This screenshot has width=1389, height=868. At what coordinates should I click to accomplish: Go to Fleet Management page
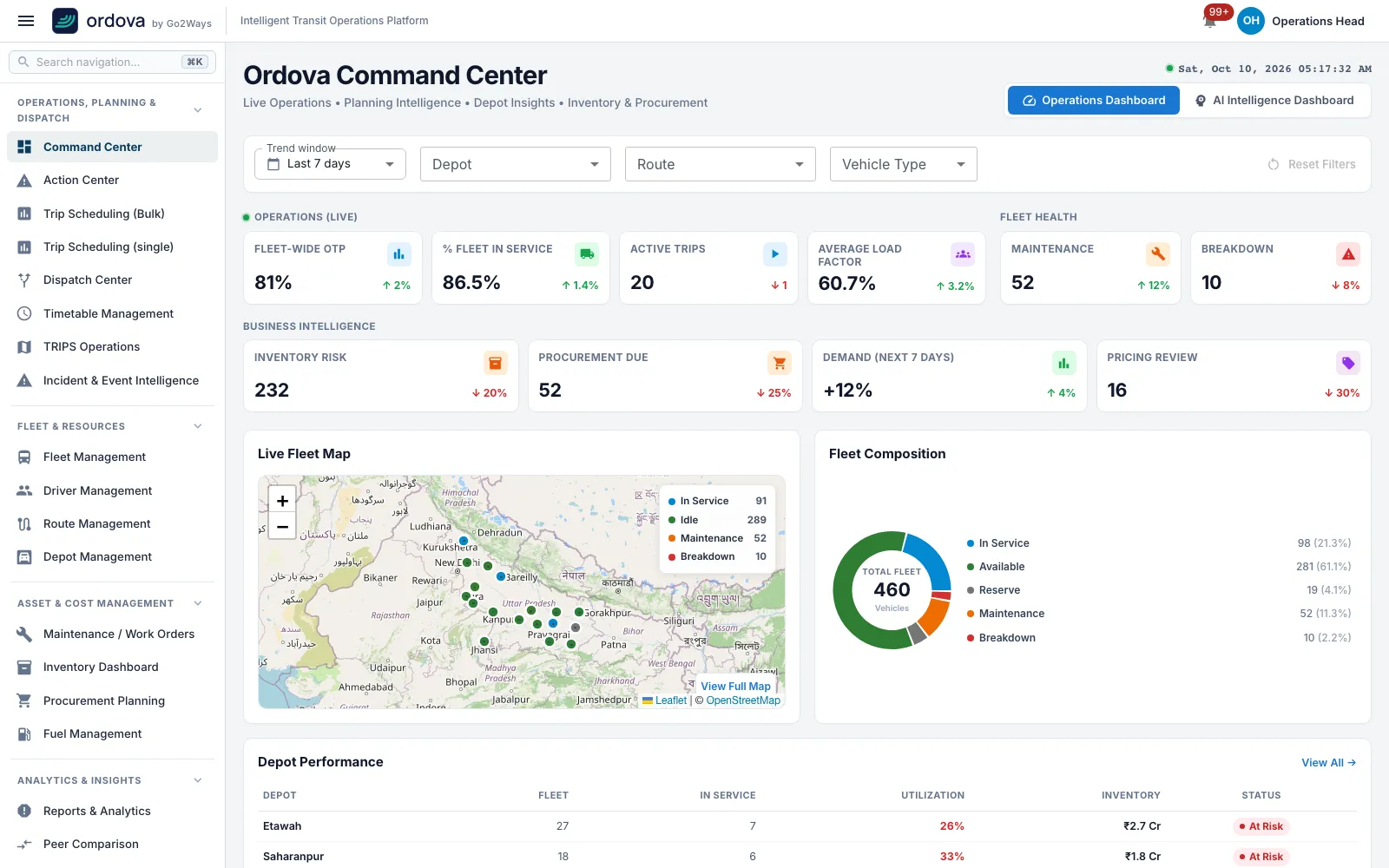point(113,457)
